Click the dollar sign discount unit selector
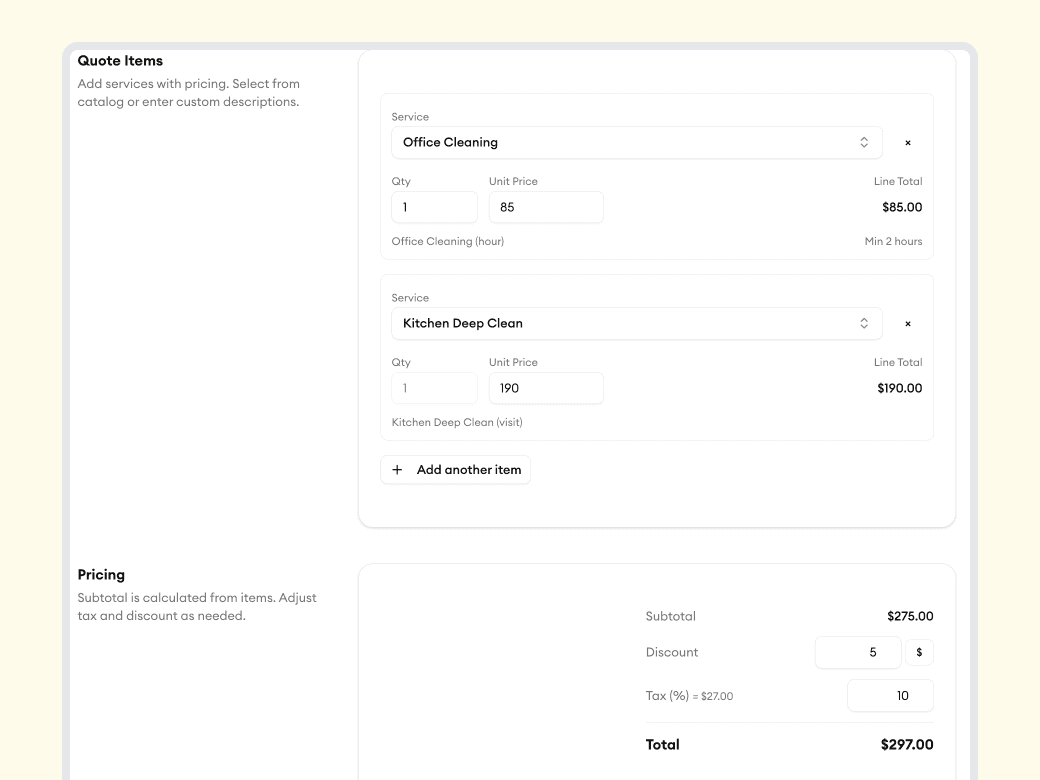Viewport: 1040px width, 780px height. click(x=919, y=652)
